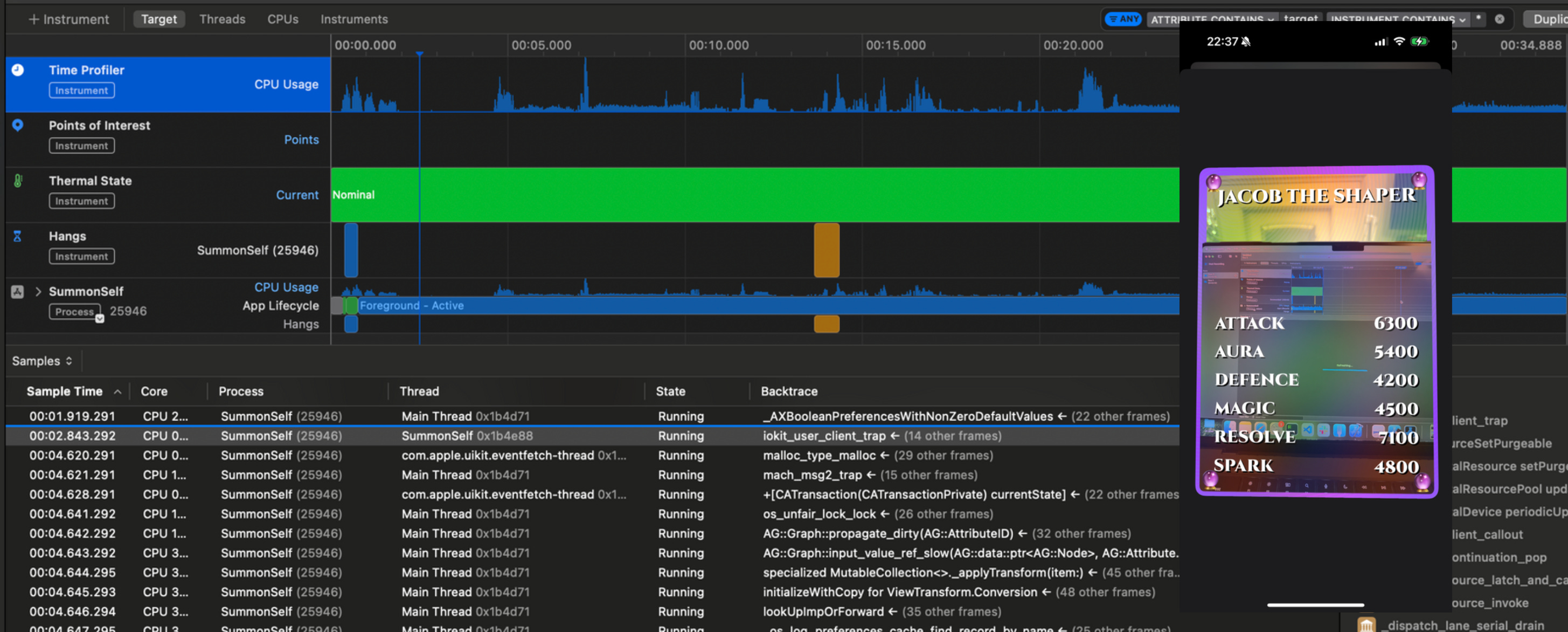The image size is (1568, 632).
Task: Expand the SummonSelf process track
Action: click(38, 292)
